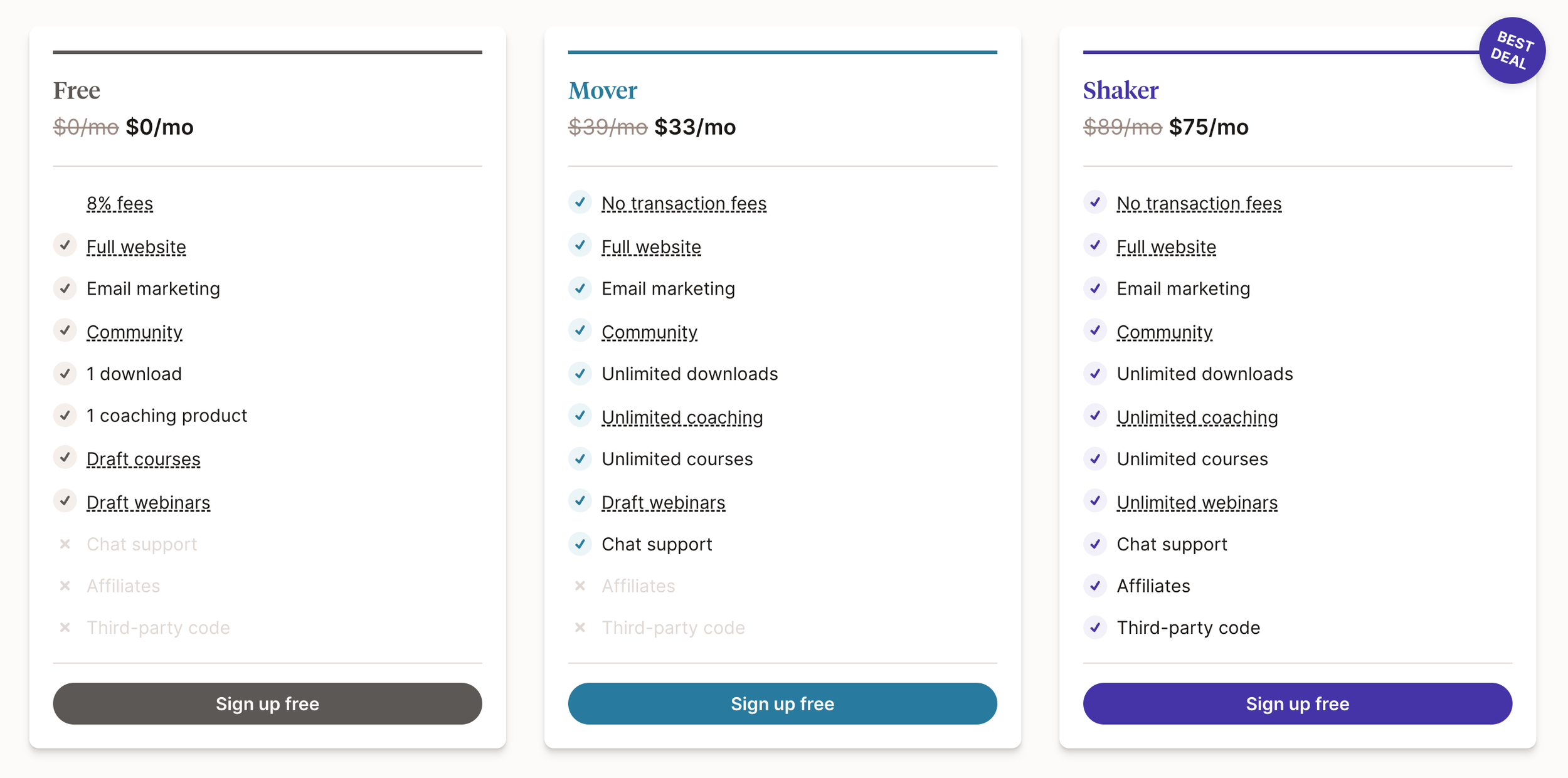Click checkmark beside Shaker's Third-party code
The width and height of the screenshot is (1568, 778).
click(1095, 627)
